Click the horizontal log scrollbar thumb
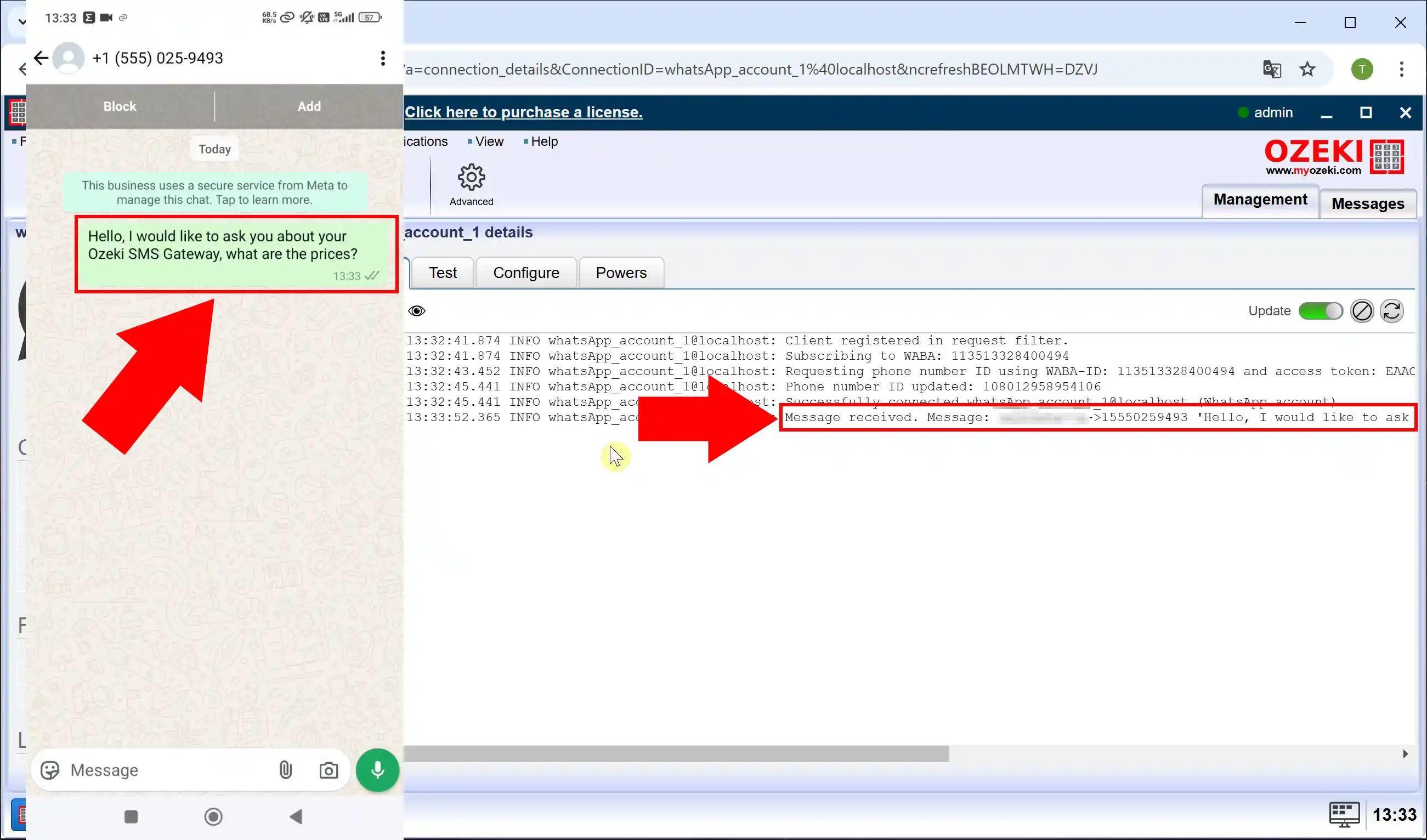Image resolution: width=1427 pixels, height=840 pixels. 676,753
